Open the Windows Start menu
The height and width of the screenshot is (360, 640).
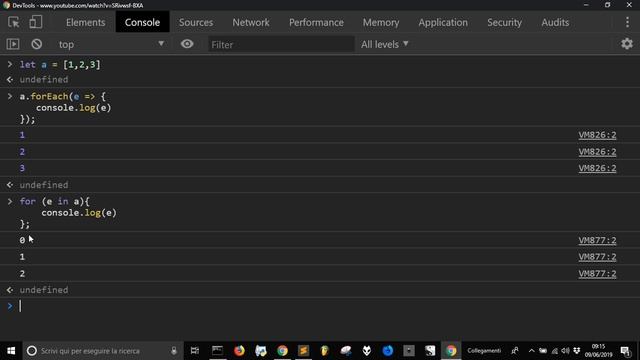[x=11, y=351]
